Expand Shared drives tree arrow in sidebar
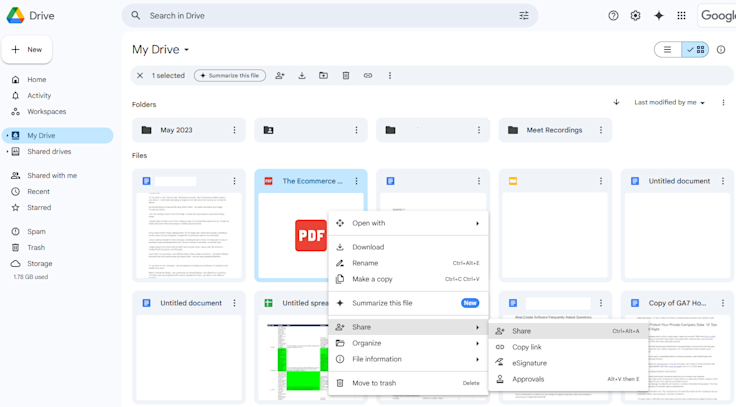The width and height of the screenshot is (736, 407). click(7, 152)
